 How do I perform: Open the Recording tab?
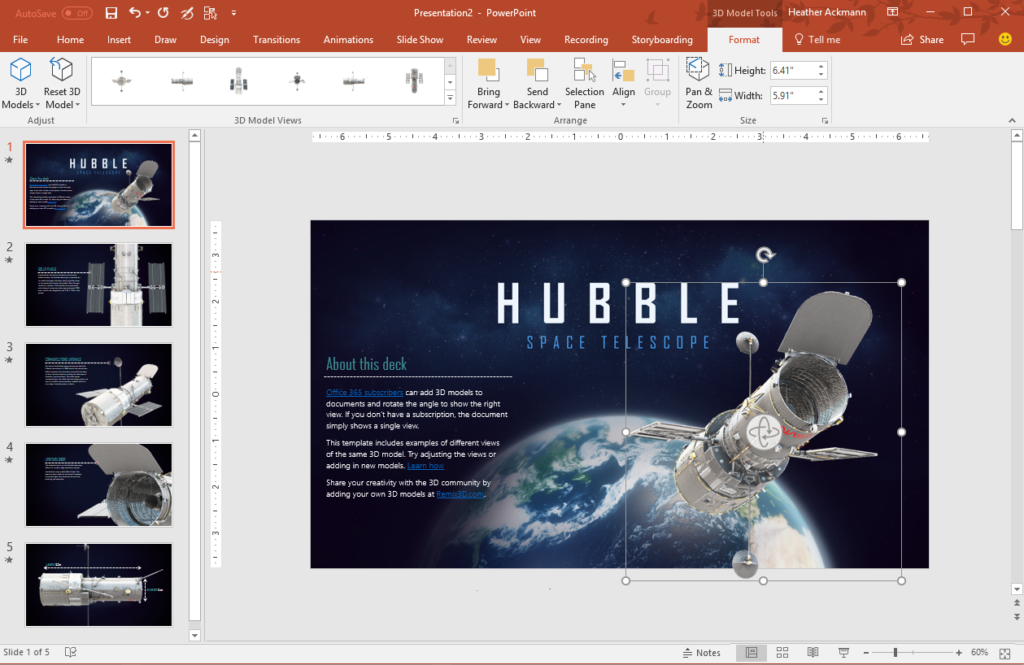pos(586,40)
